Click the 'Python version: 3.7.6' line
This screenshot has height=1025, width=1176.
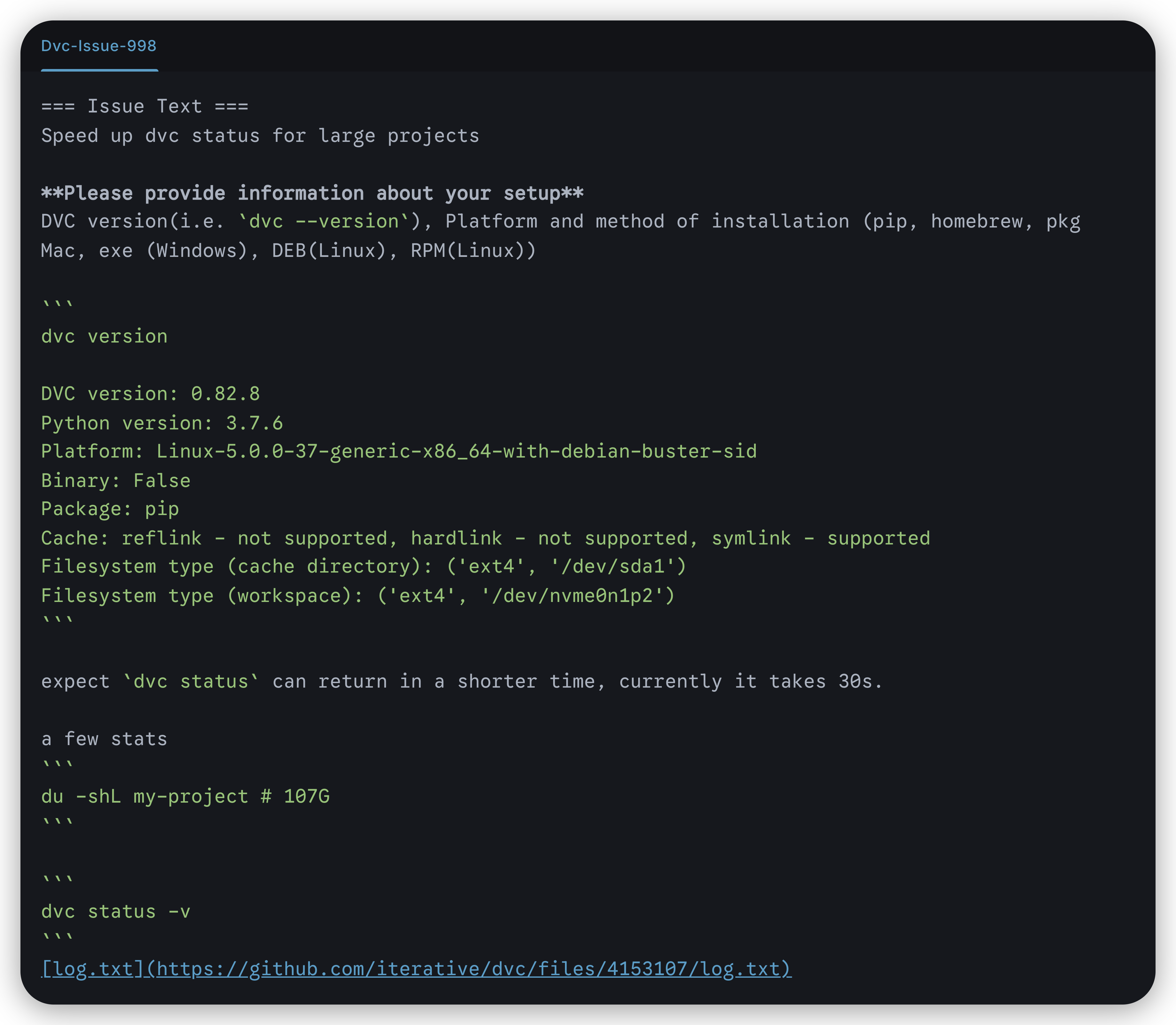(x=162, y=423)
